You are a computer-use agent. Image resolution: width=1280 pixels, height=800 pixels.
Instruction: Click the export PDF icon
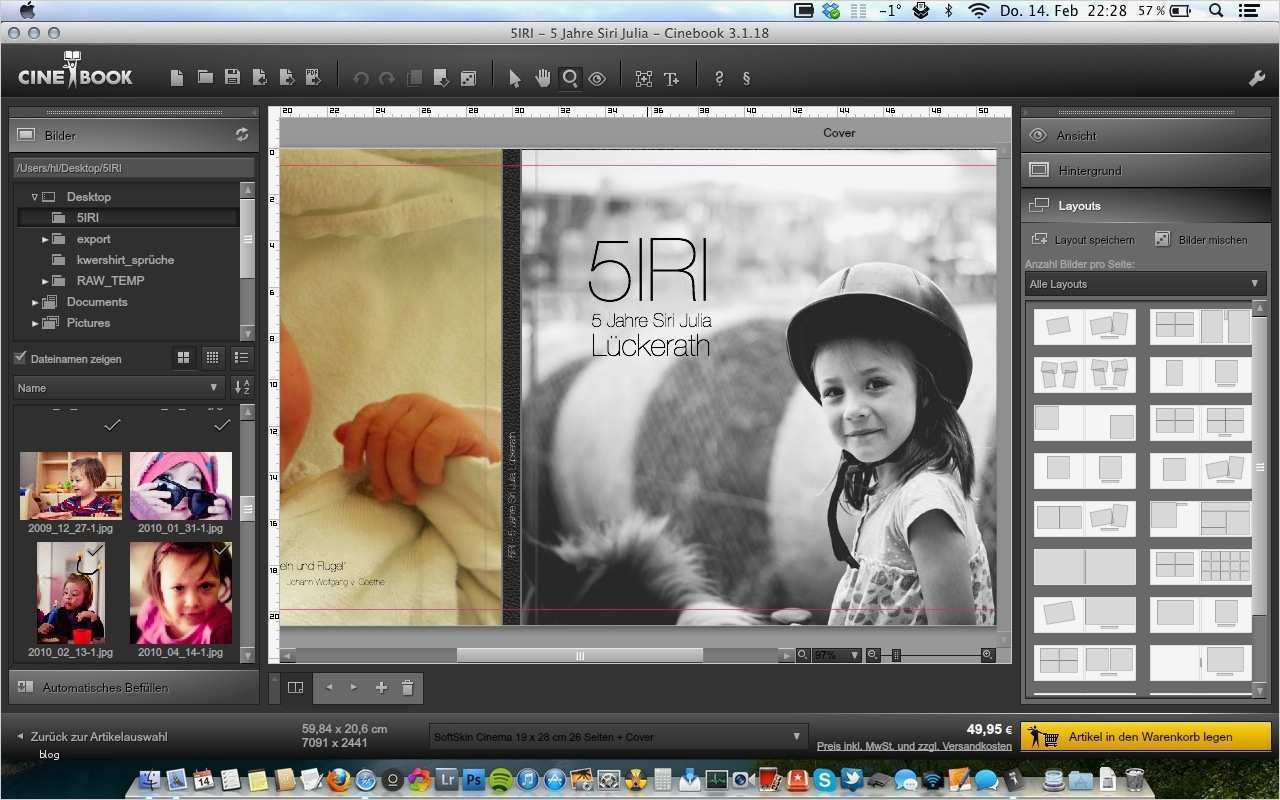click(313, 78)
